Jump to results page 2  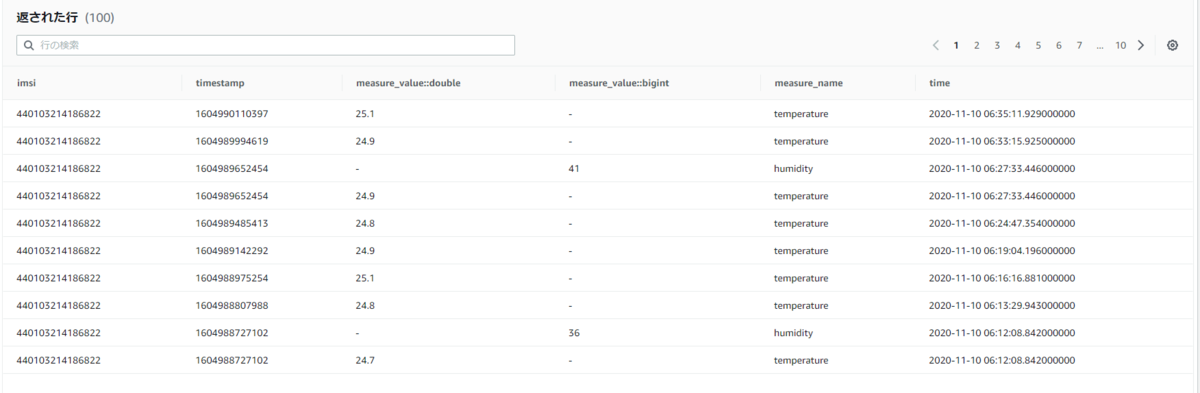click(977, 45)
